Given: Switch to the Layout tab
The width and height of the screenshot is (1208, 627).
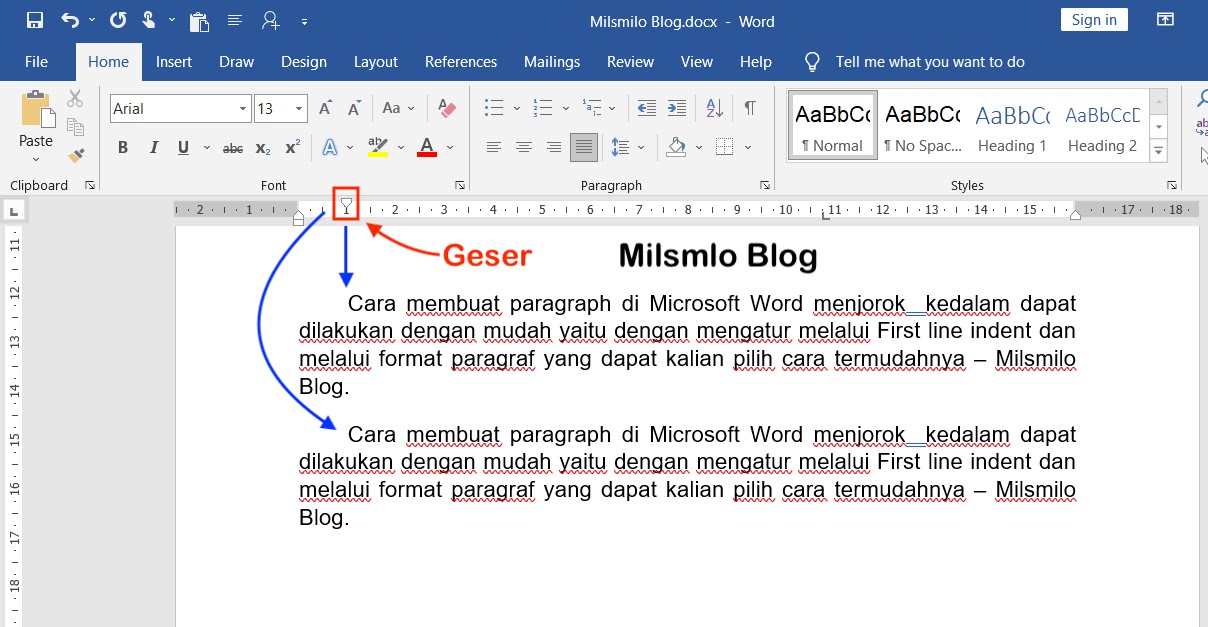Looking at the screenshot, I should tap(376, 62).
